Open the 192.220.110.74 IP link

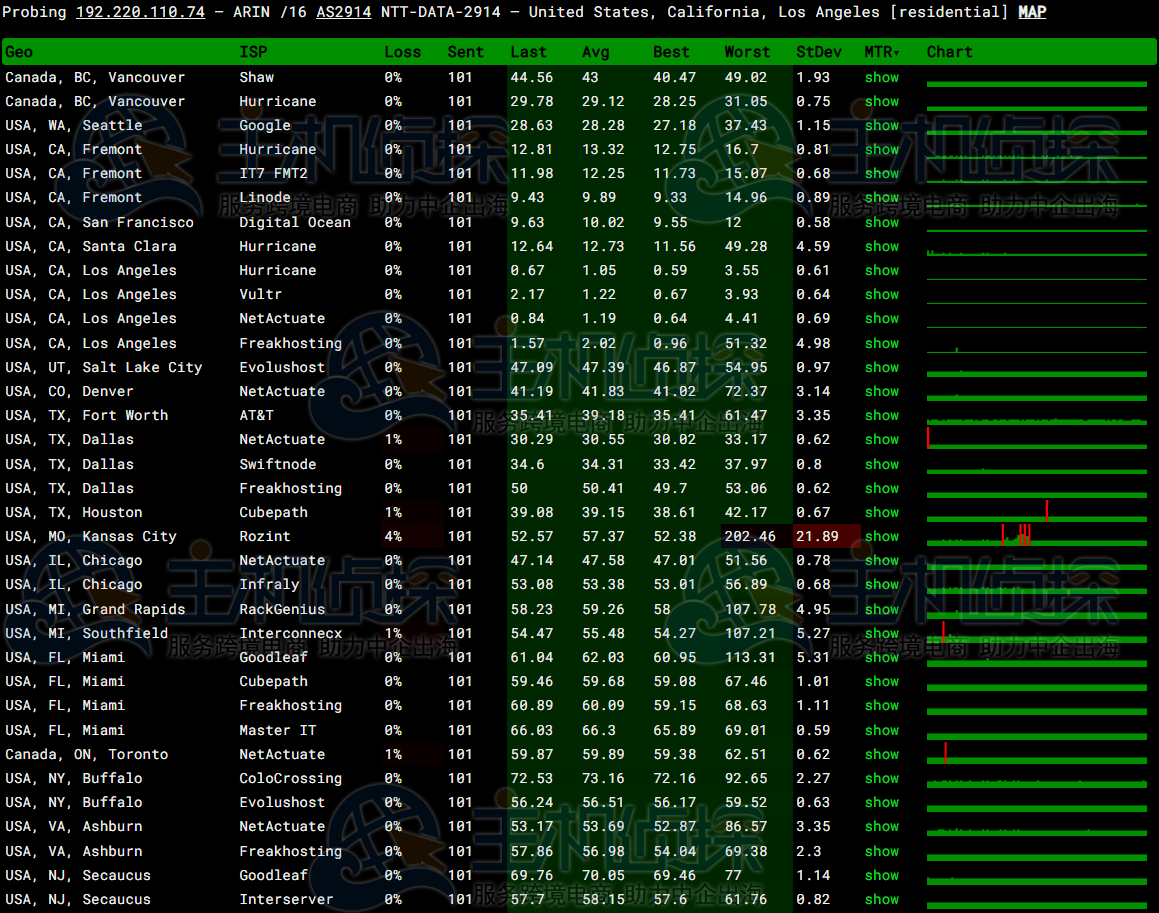tap(140, 12)
